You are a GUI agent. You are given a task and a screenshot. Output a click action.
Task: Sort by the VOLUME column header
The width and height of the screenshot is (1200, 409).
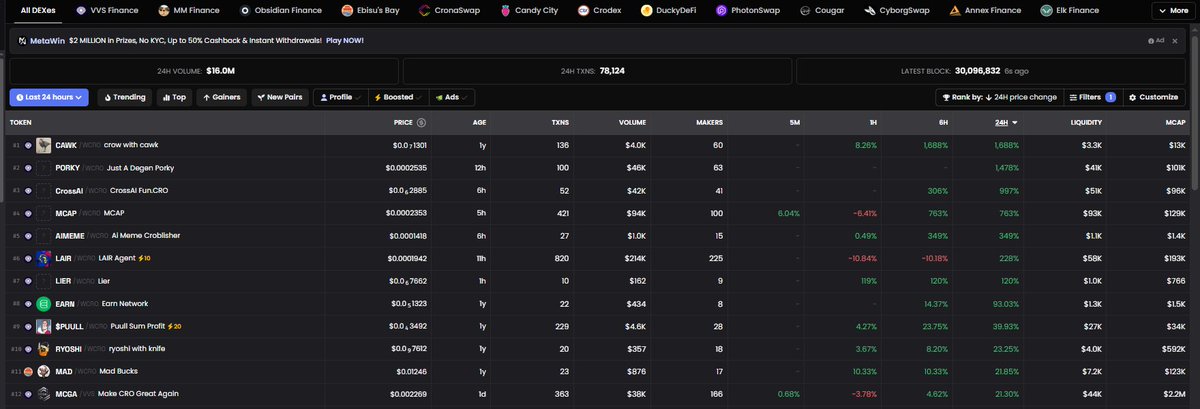(632, 122)
